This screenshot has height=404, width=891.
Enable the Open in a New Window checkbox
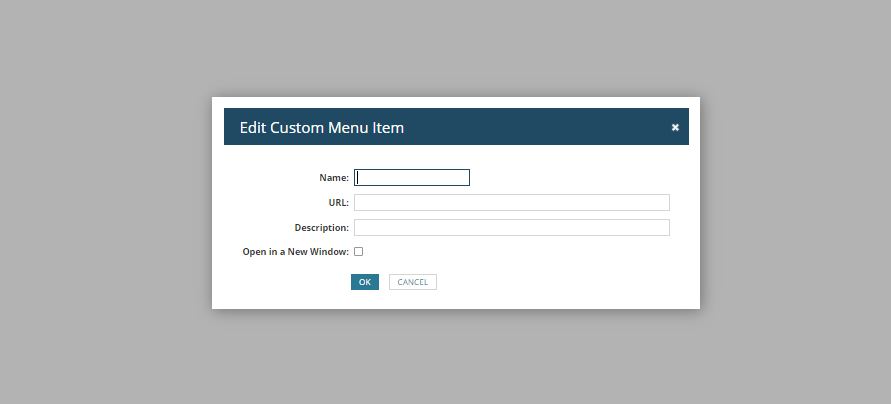(x=359, y=252)
